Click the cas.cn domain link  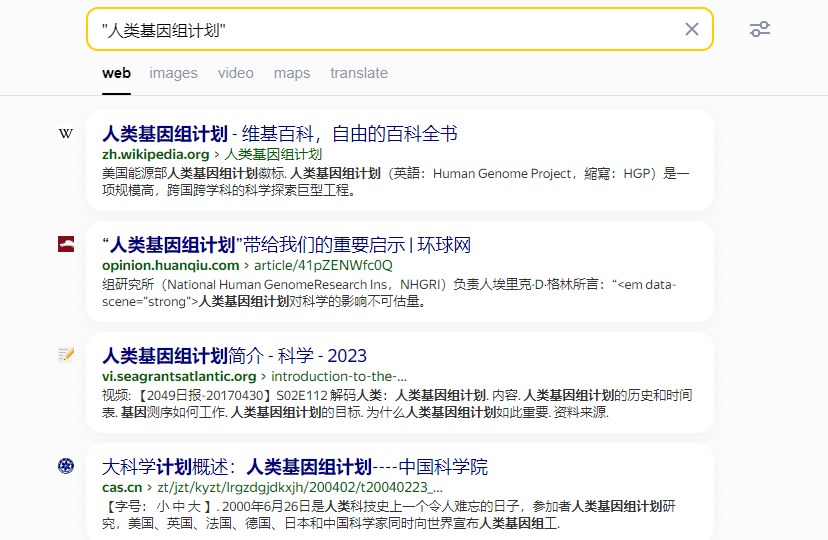point(123,487)
